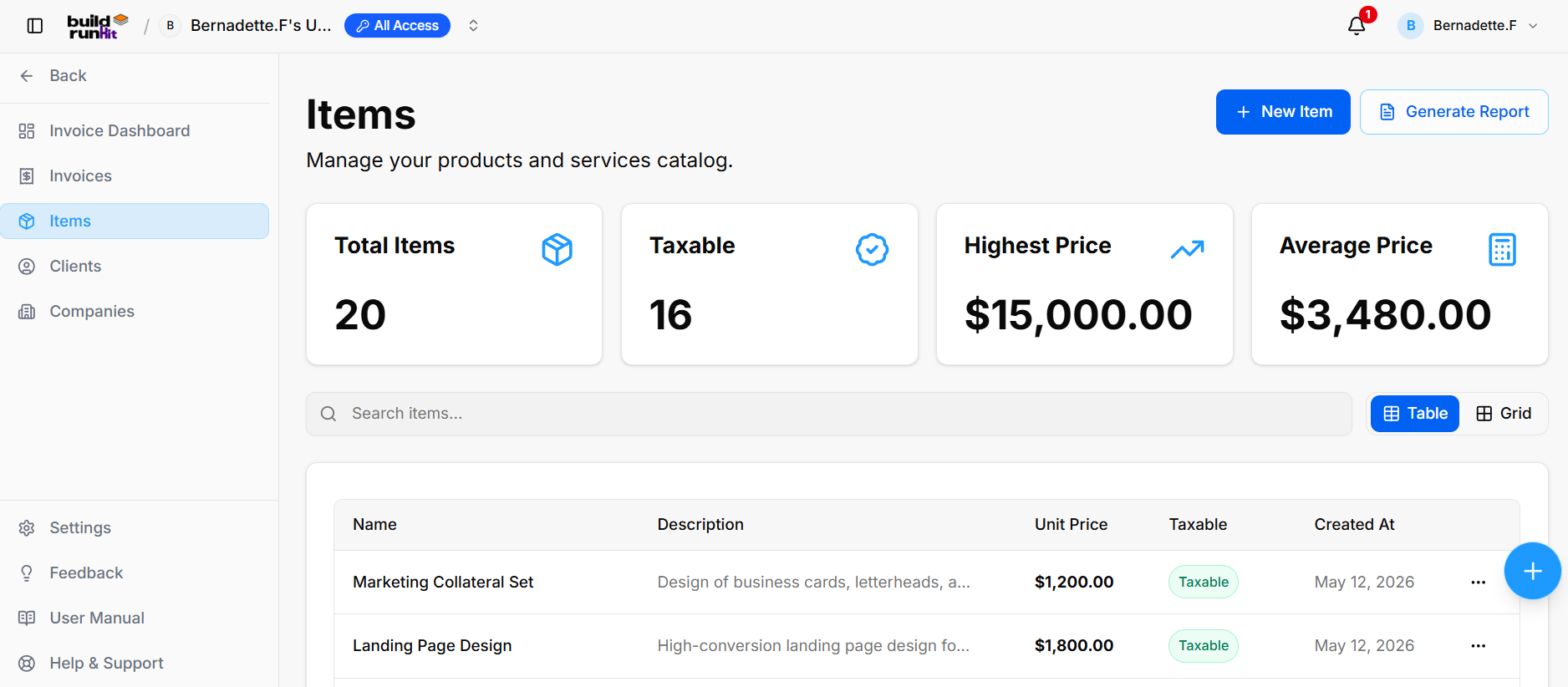Screen dimensions: 1568x687
Task: Go back using the Back arrow
Action: (x=27, y=76)
